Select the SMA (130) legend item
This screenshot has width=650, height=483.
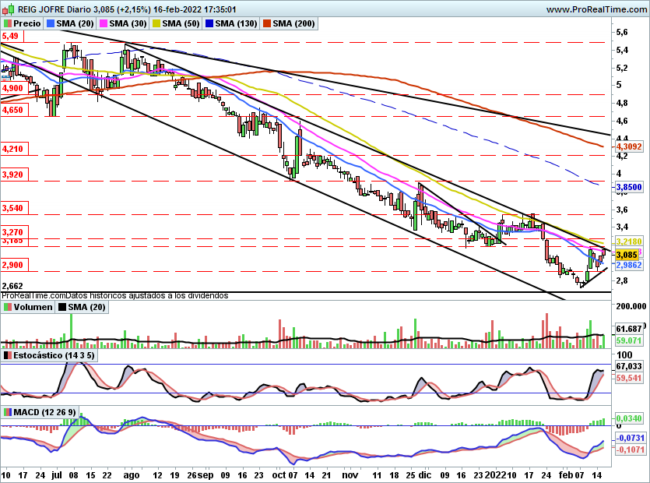pyautogui.click(x=231, y=24)
